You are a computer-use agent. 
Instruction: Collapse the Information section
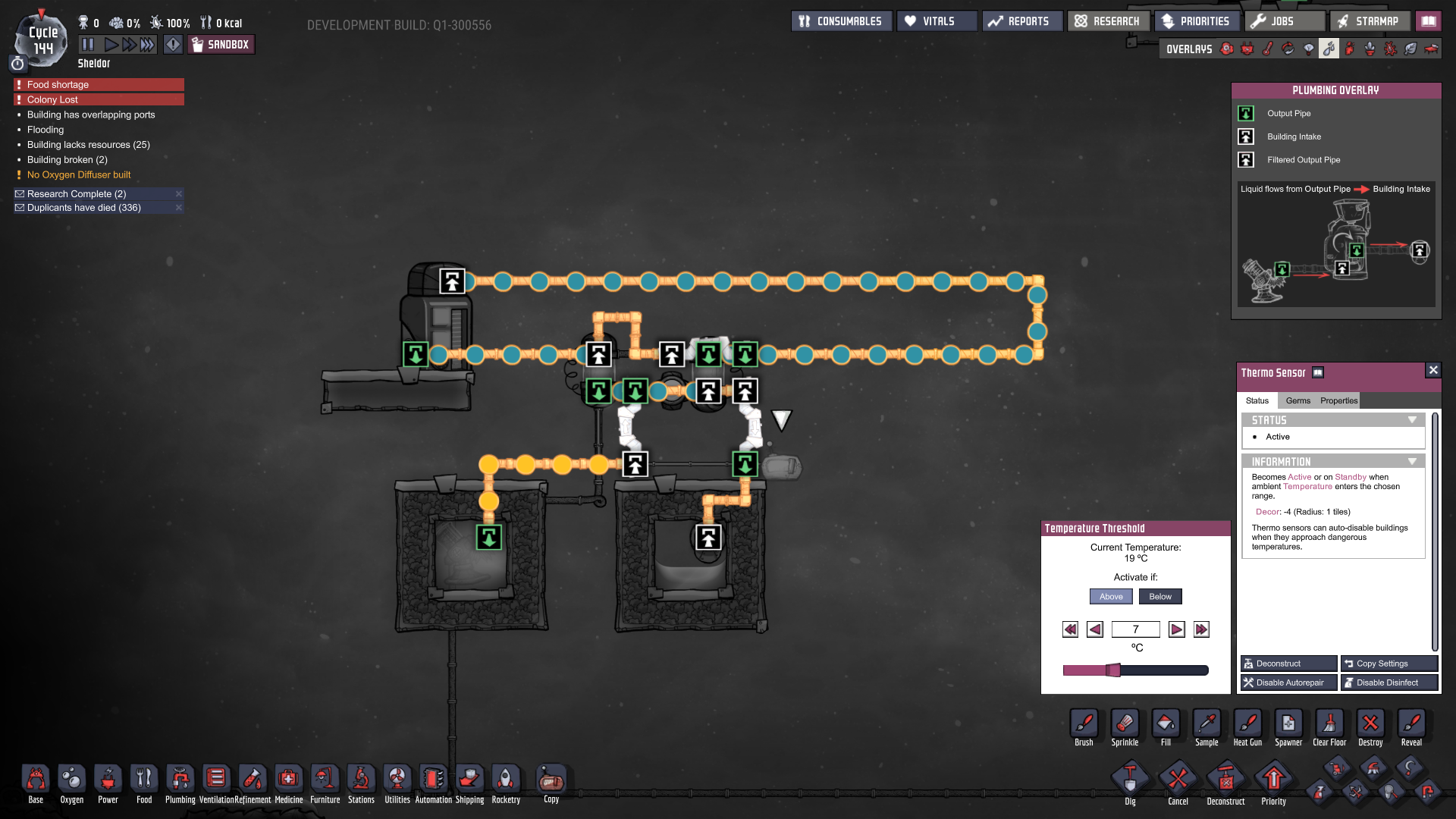[x=1412, y=462]
